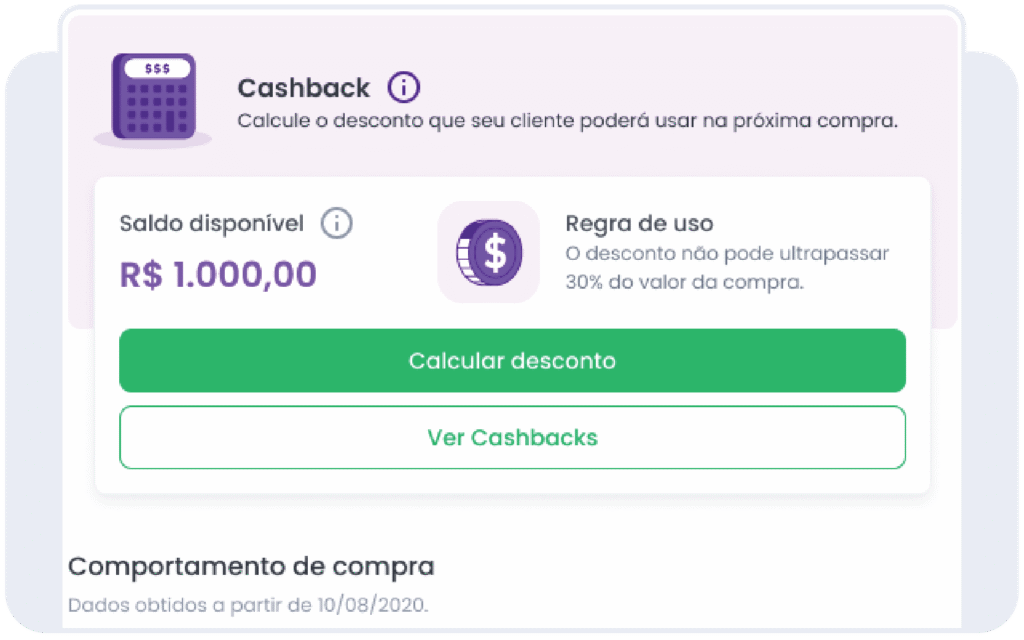
Task: Click the info icon beside Cashback title
Action: pos(404,87)
